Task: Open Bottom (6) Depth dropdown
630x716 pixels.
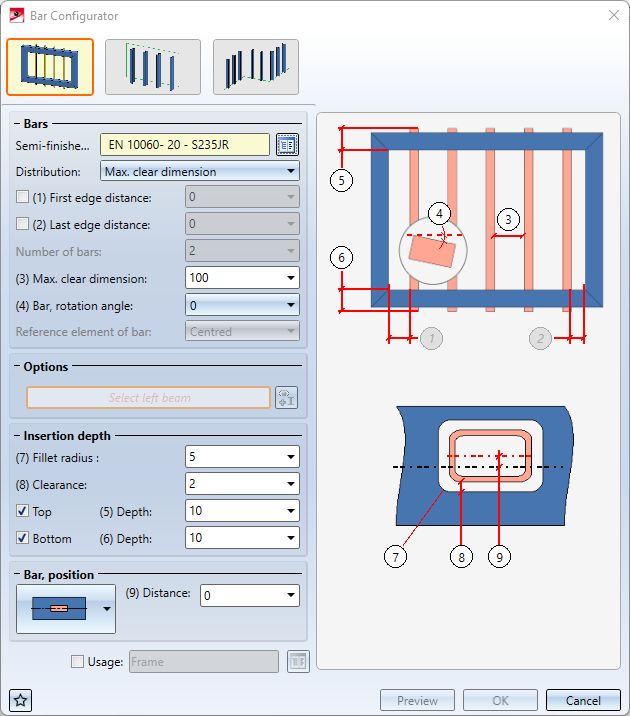Action: click(291, 538)
